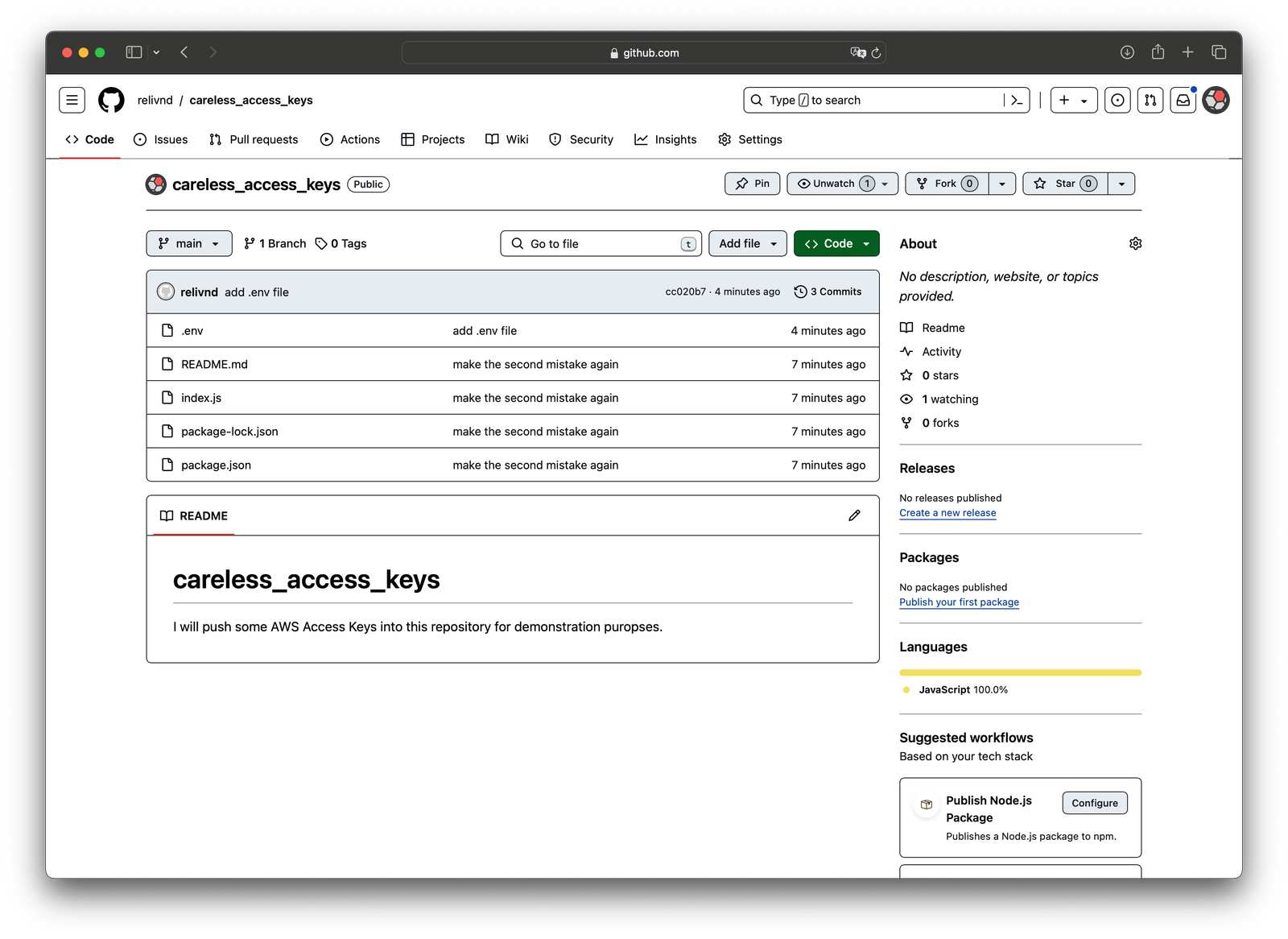
Task: Expand the Add file dropdown
Action: tap(747, 243)
